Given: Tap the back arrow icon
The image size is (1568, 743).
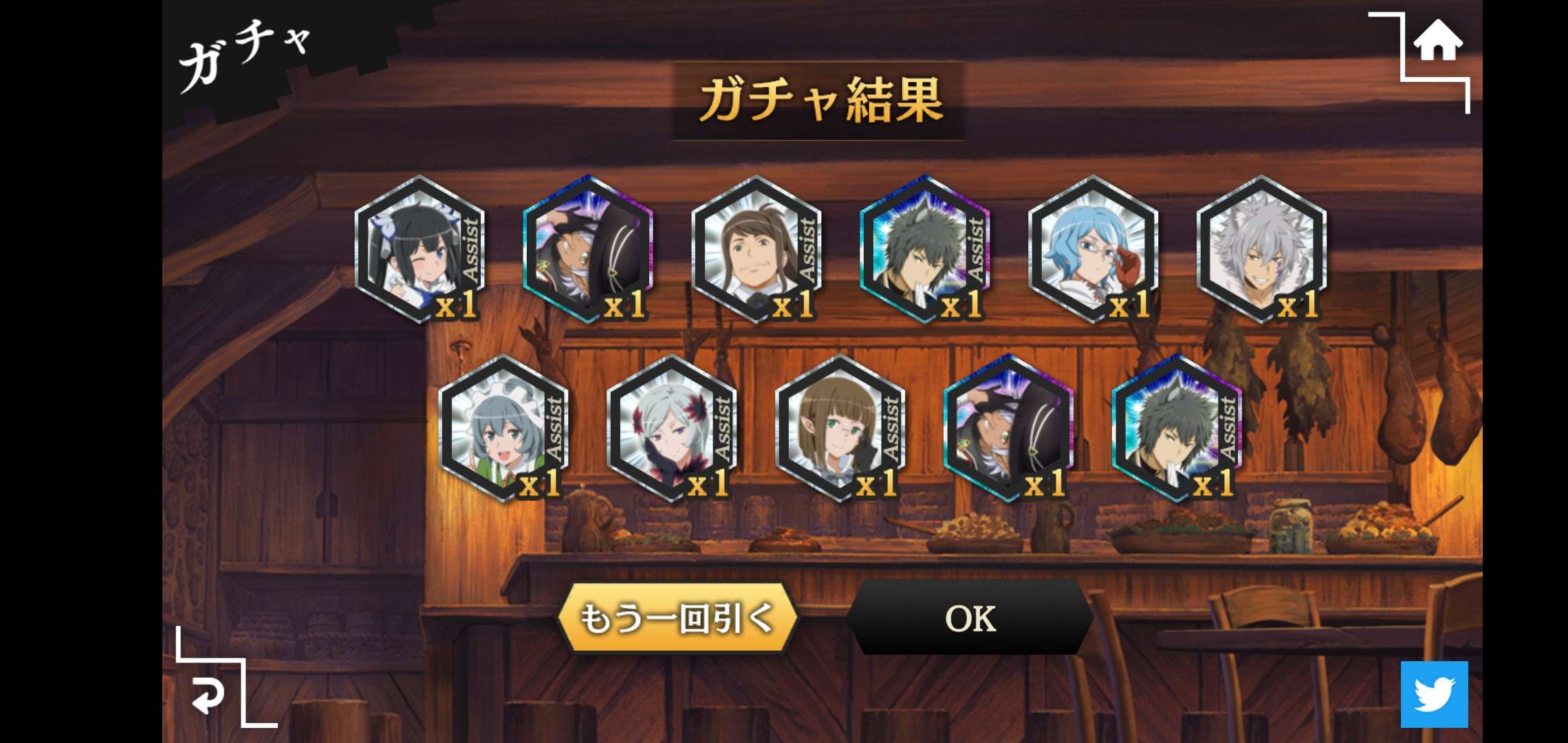Looking at the screenshot, I should 208,695.
